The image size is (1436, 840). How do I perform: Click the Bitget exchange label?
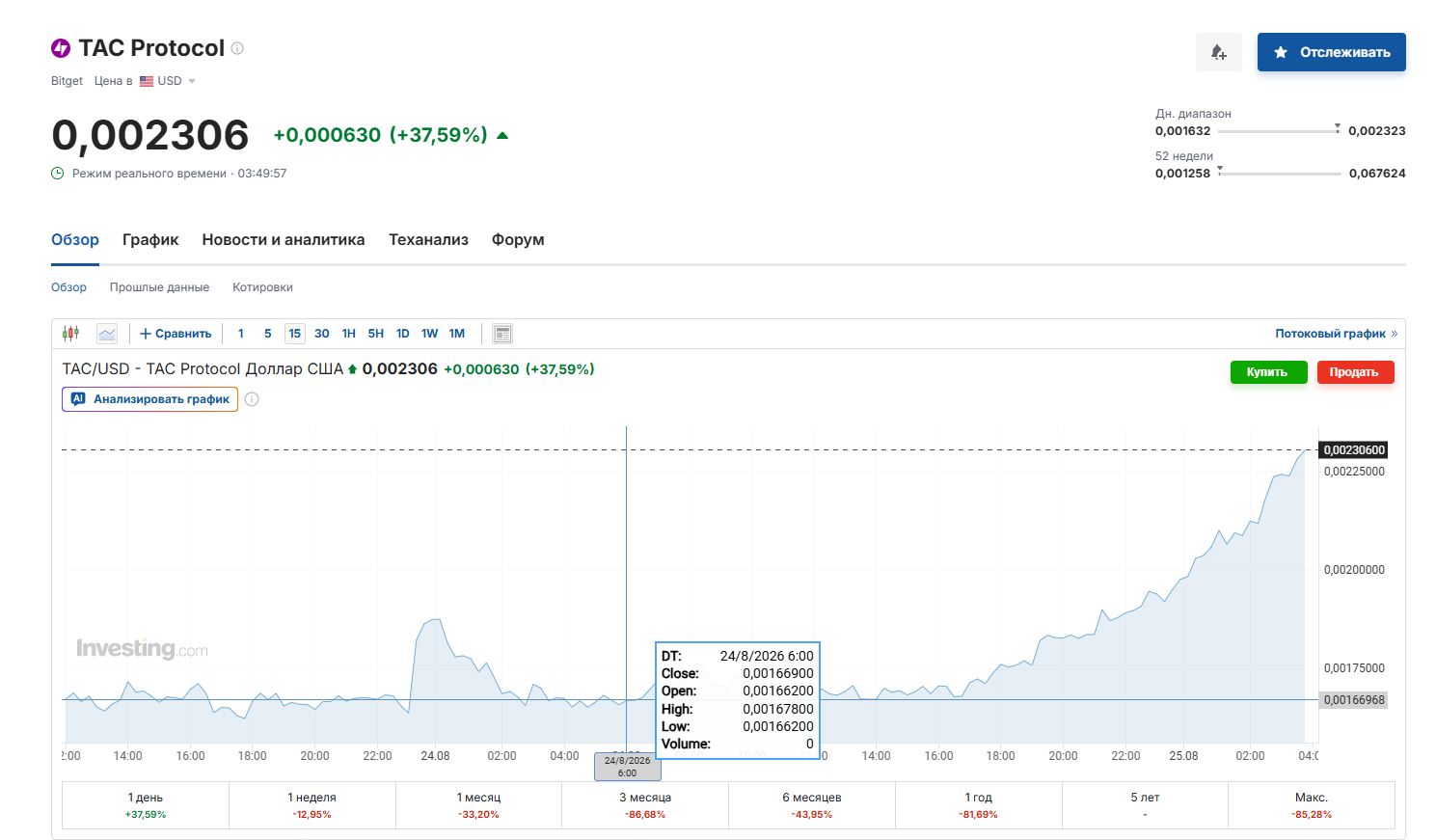tap(67, 81)
